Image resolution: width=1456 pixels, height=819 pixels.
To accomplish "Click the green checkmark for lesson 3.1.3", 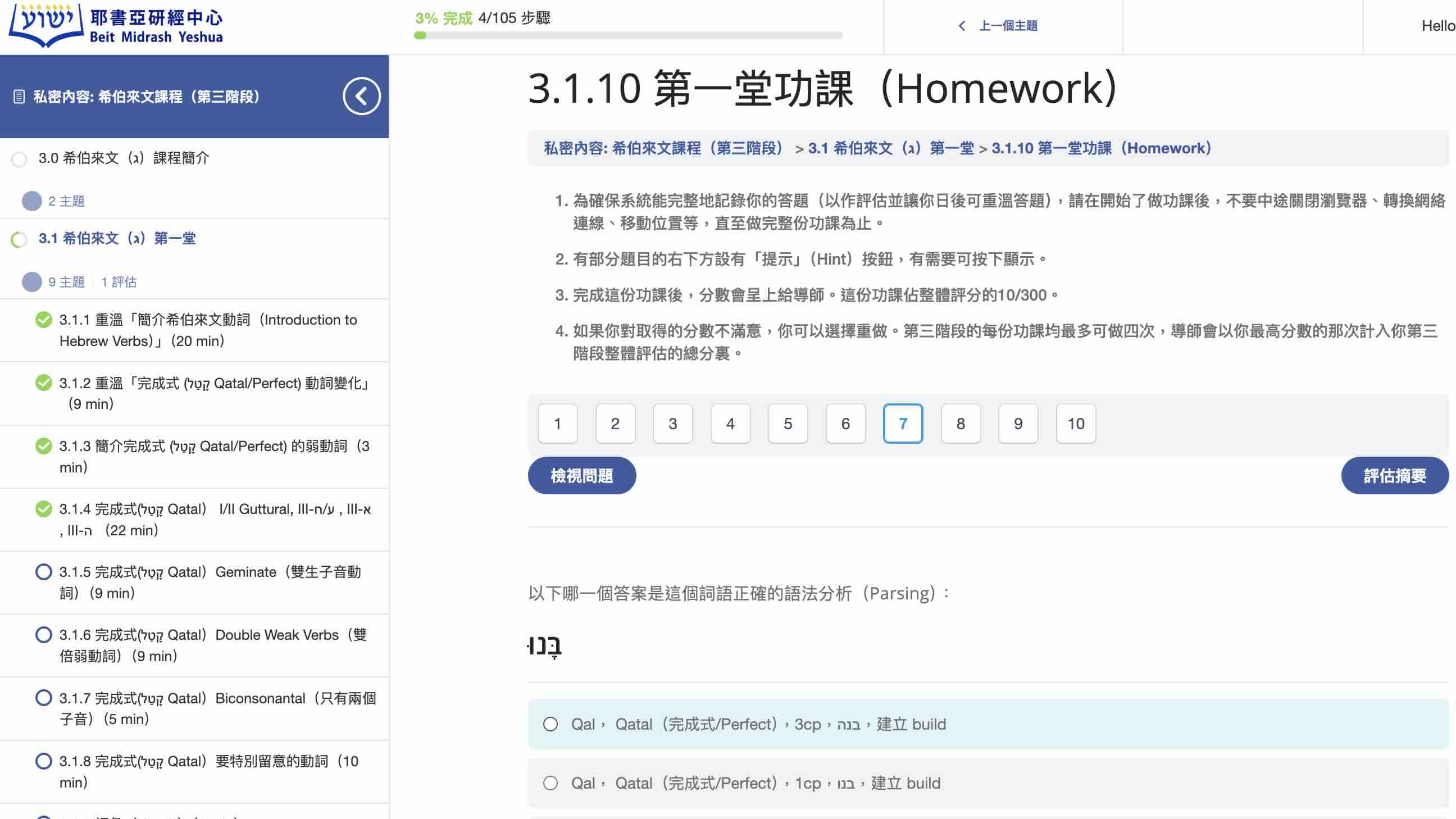I will coord(43,446).
